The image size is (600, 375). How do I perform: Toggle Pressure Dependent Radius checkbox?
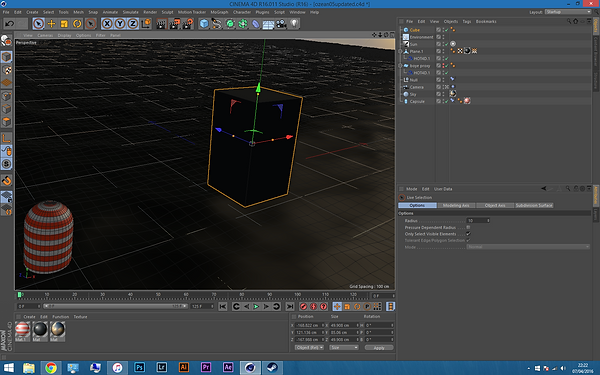[468, 227]
